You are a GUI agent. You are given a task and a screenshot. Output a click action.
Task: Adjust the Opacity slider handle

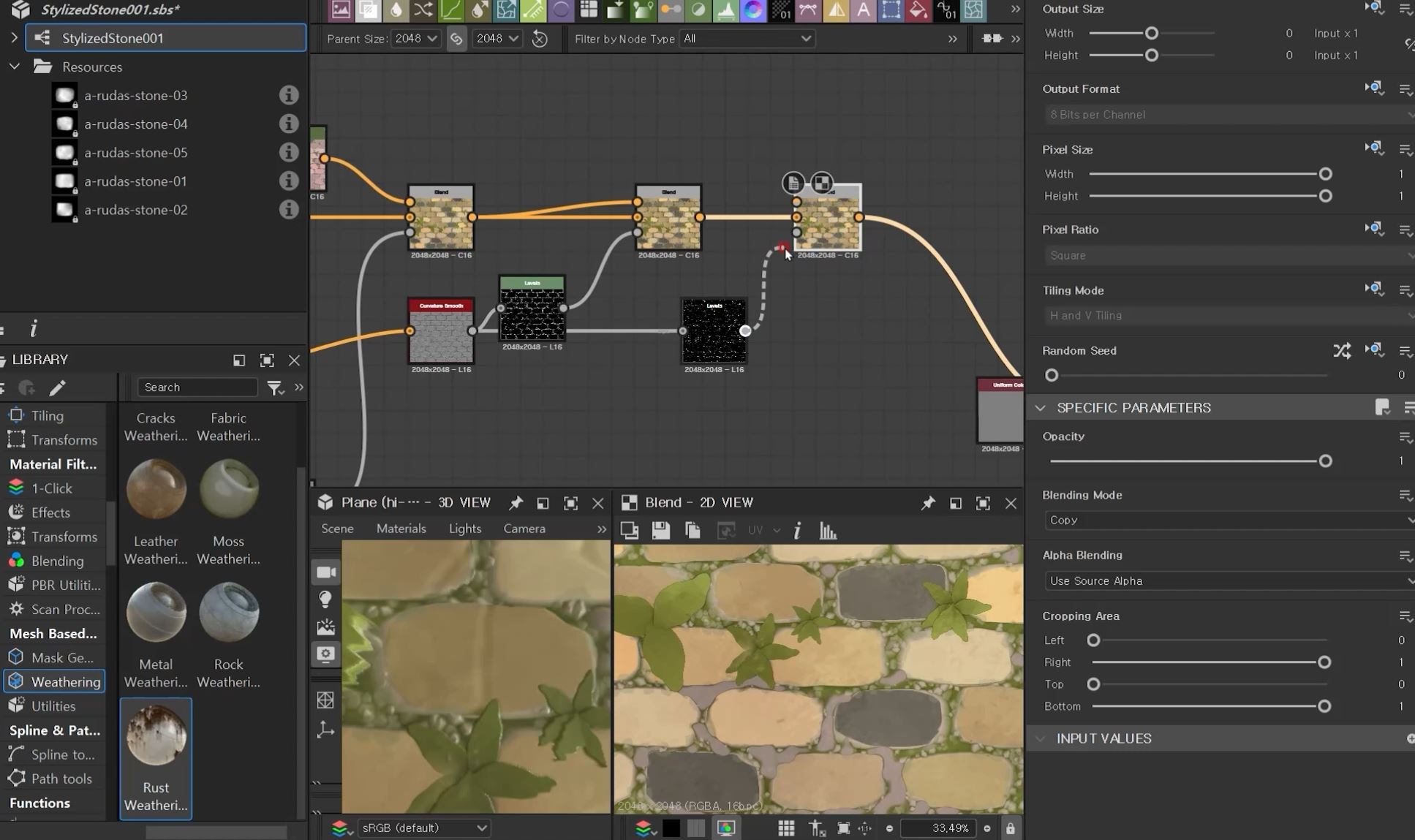(1324, 461)
